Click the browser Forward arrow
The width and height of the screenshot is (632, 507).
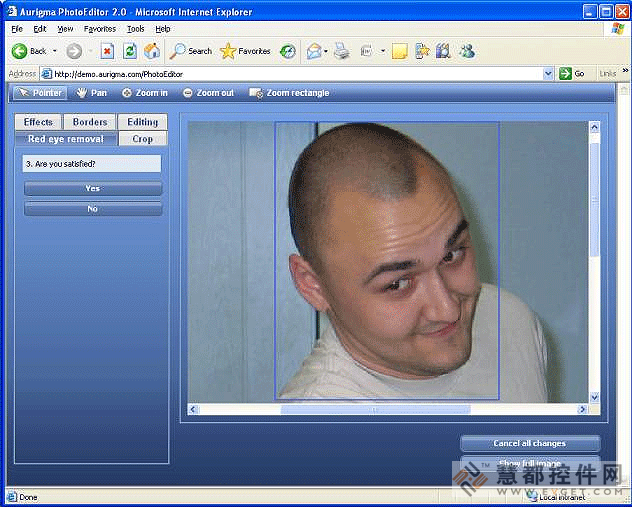click(74, 51)
